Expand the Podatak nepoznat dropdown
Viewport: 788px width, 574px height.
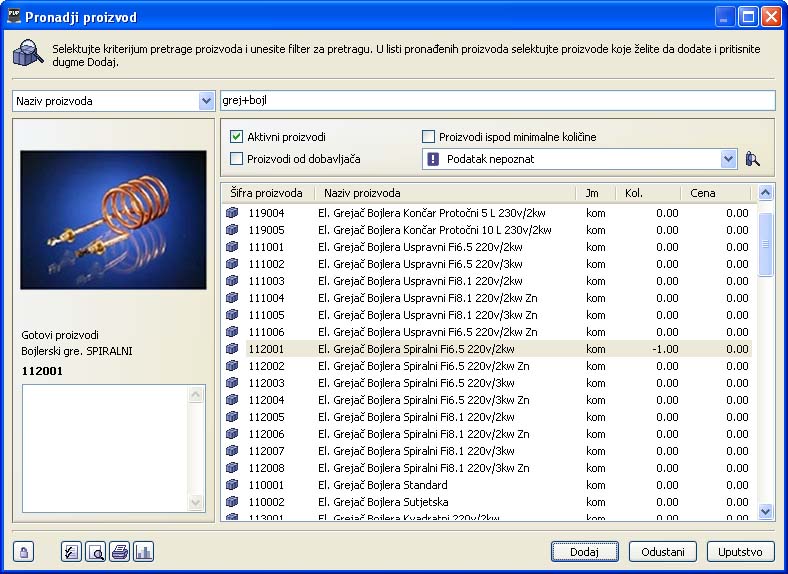coord(728,159)
